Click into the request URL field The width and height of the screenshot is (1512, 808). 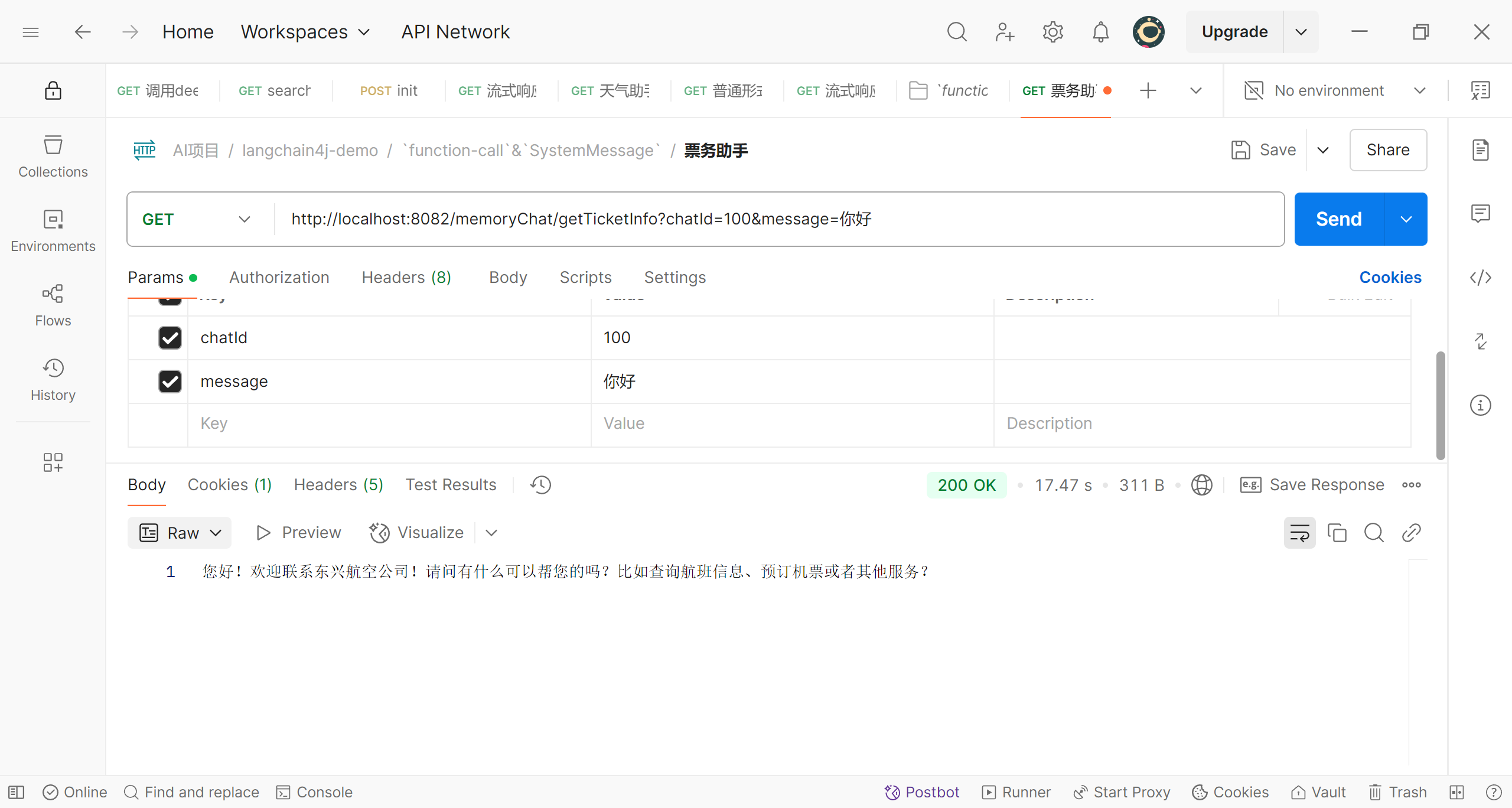[768, 219]
